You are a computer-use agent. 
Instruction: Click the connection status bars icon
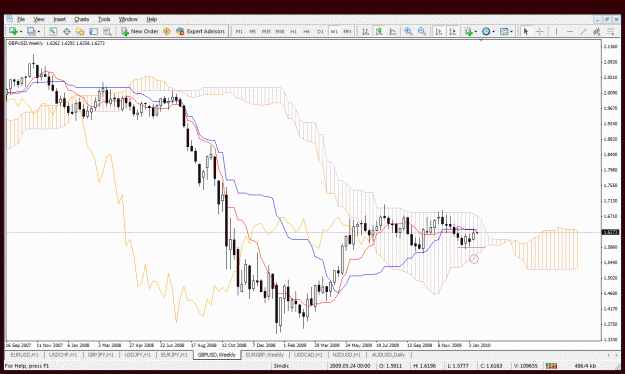click(552, 366)
